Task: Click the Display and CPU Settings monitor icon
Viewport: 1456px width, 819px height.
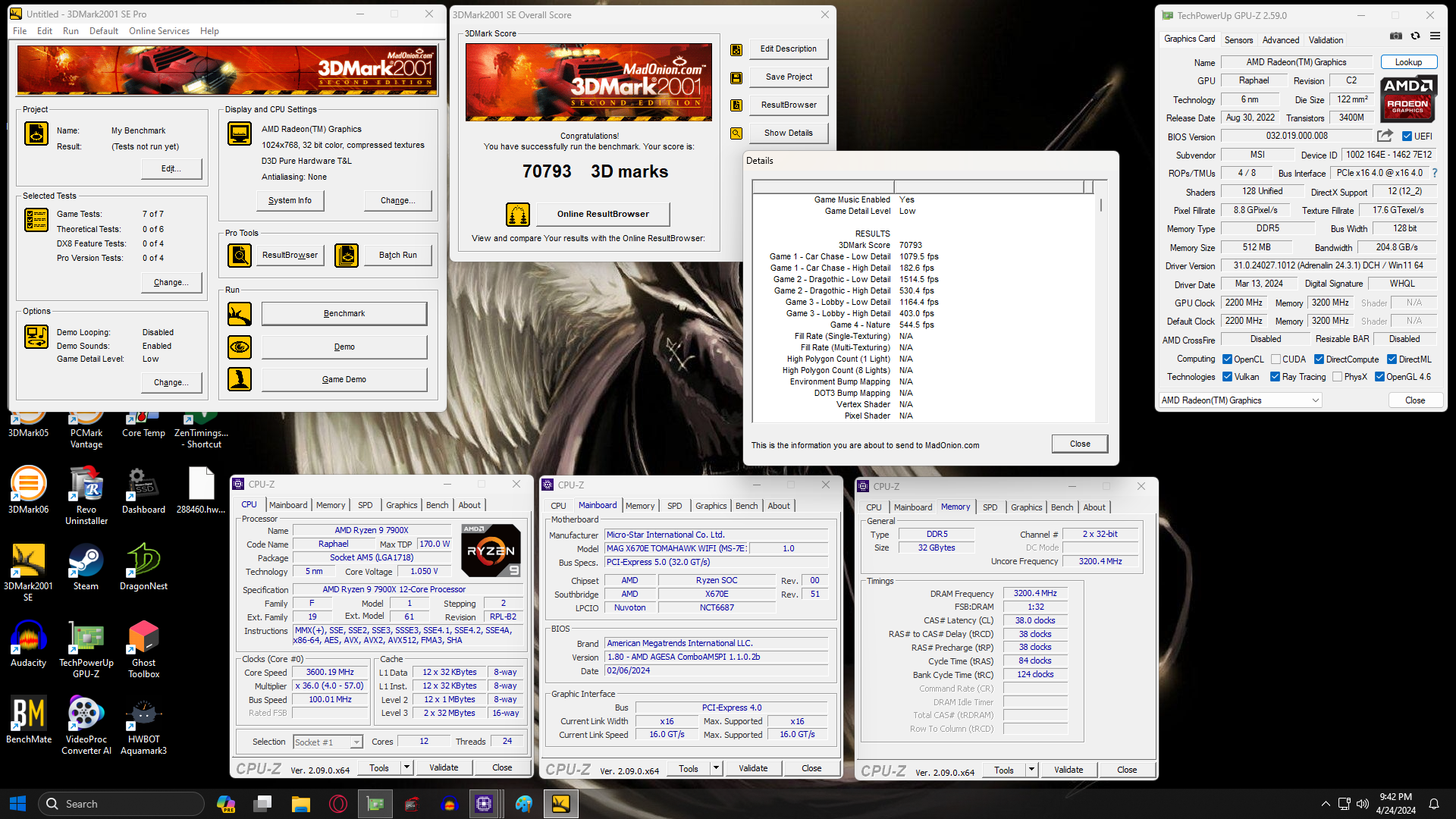Action: 240,133
